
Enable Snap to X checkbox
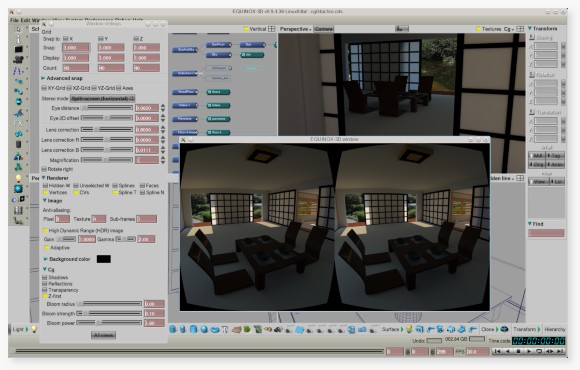[x=65, y=38]
